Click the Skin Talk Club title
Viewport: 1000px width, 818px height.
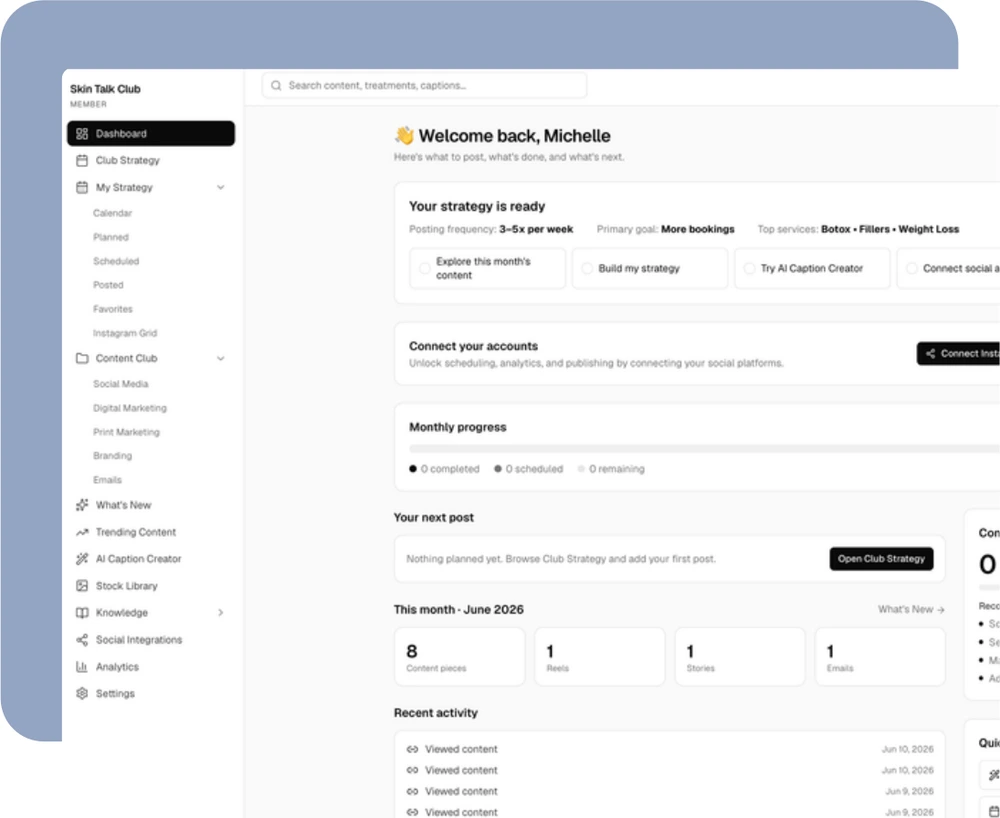pos(105,89)
